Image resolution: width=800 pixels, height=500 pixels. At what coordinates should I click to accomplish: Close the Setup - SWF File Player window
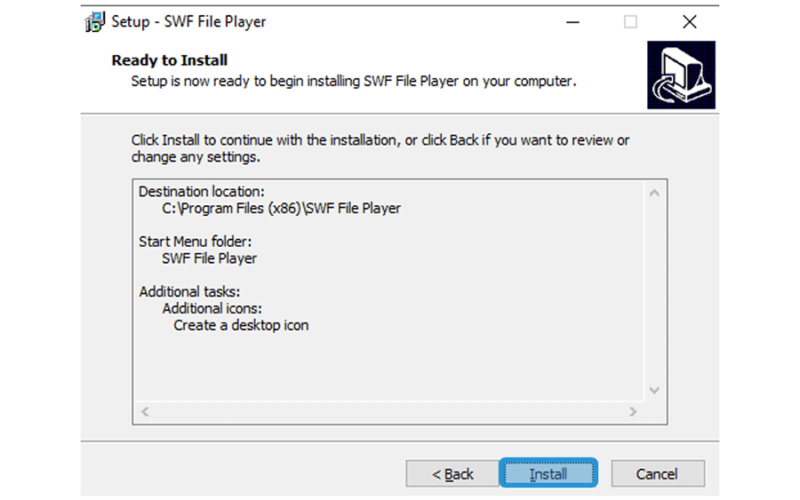[x=689, y=22]
